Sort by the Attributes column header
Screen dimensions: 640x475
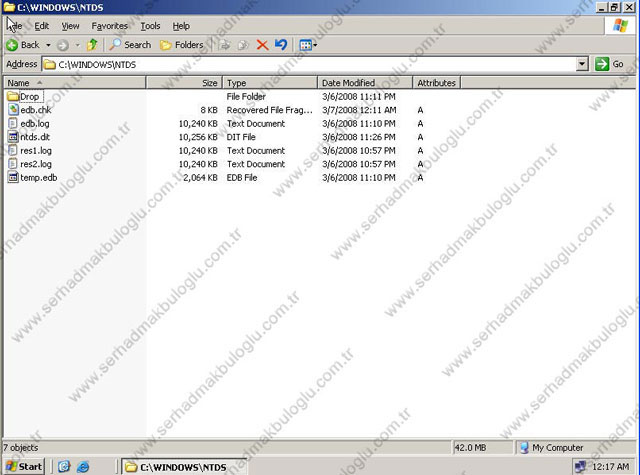click(x=436, y=83)
